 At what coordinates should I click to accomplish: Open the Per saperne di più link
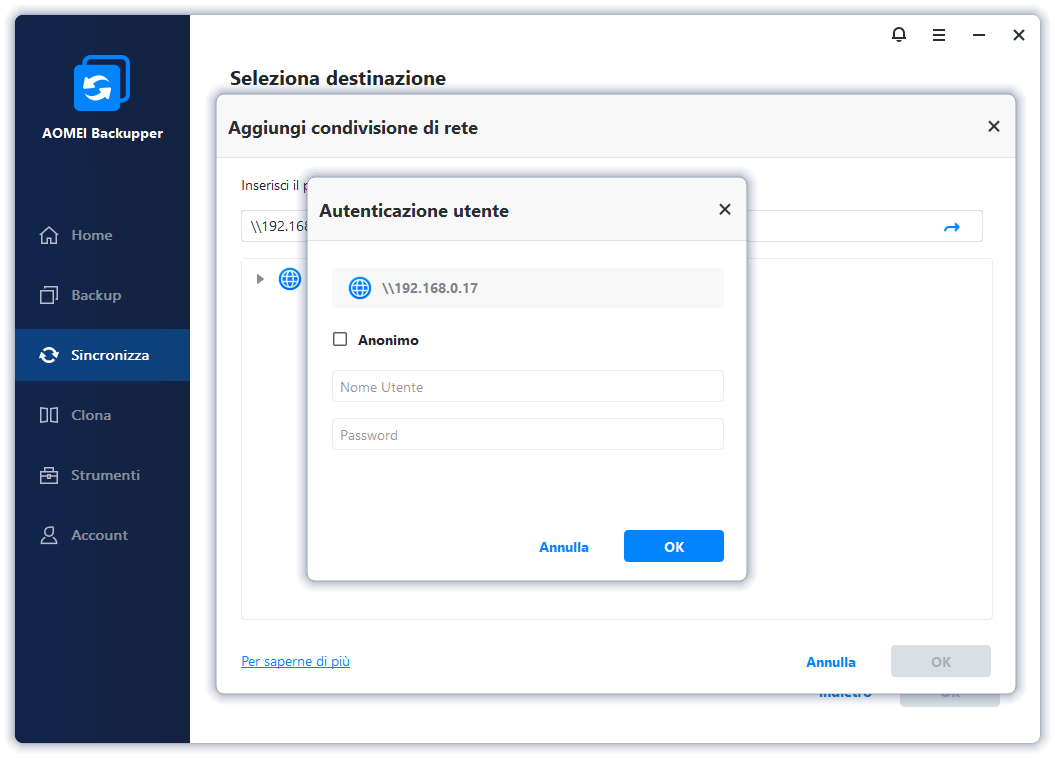tap(295, 661)
